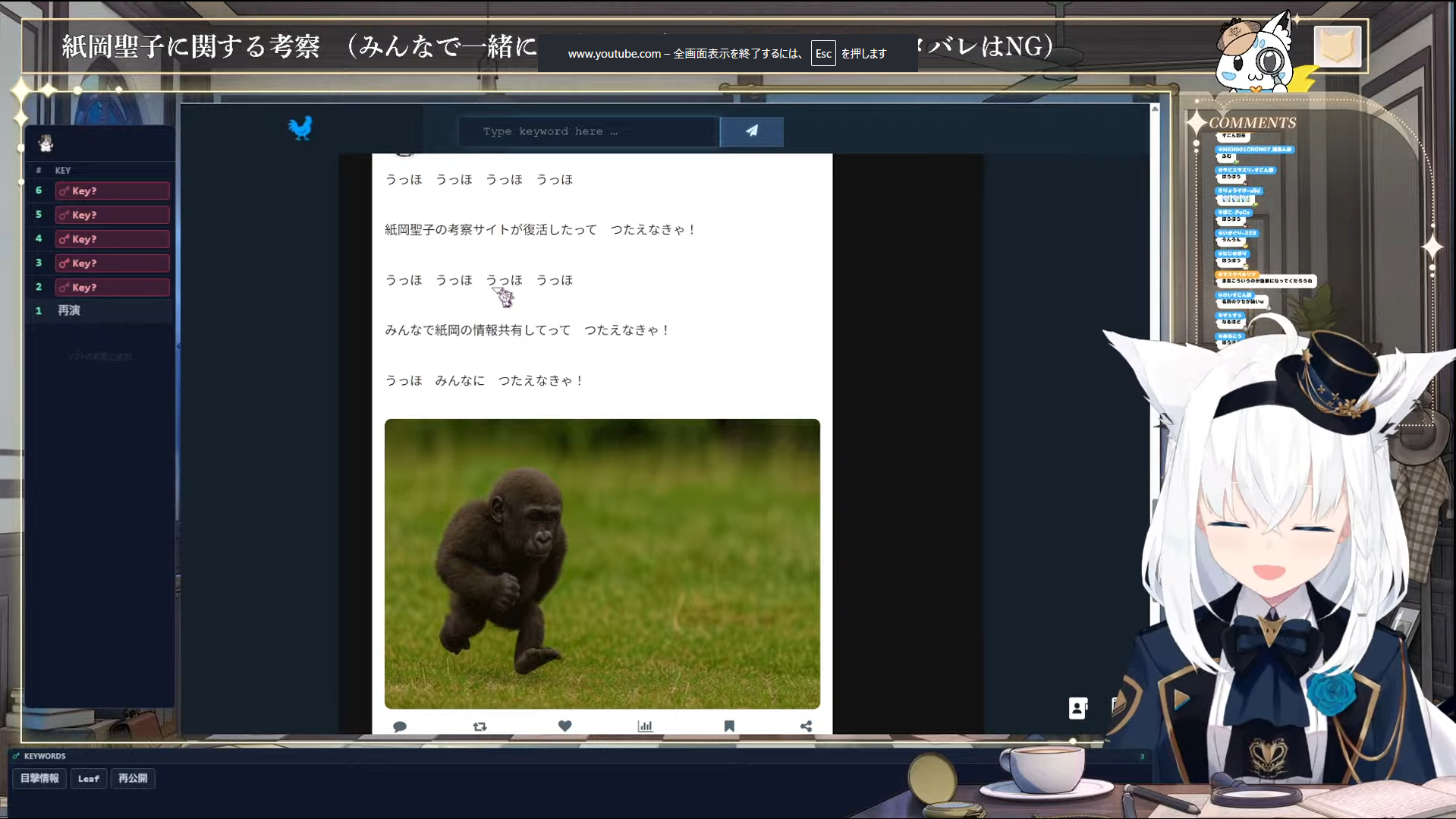The width and height of the screenshot is (1456, 819).
Task: Select the locked Key? entry number 6
Action: pyautogui.click(x=112, y=191)
